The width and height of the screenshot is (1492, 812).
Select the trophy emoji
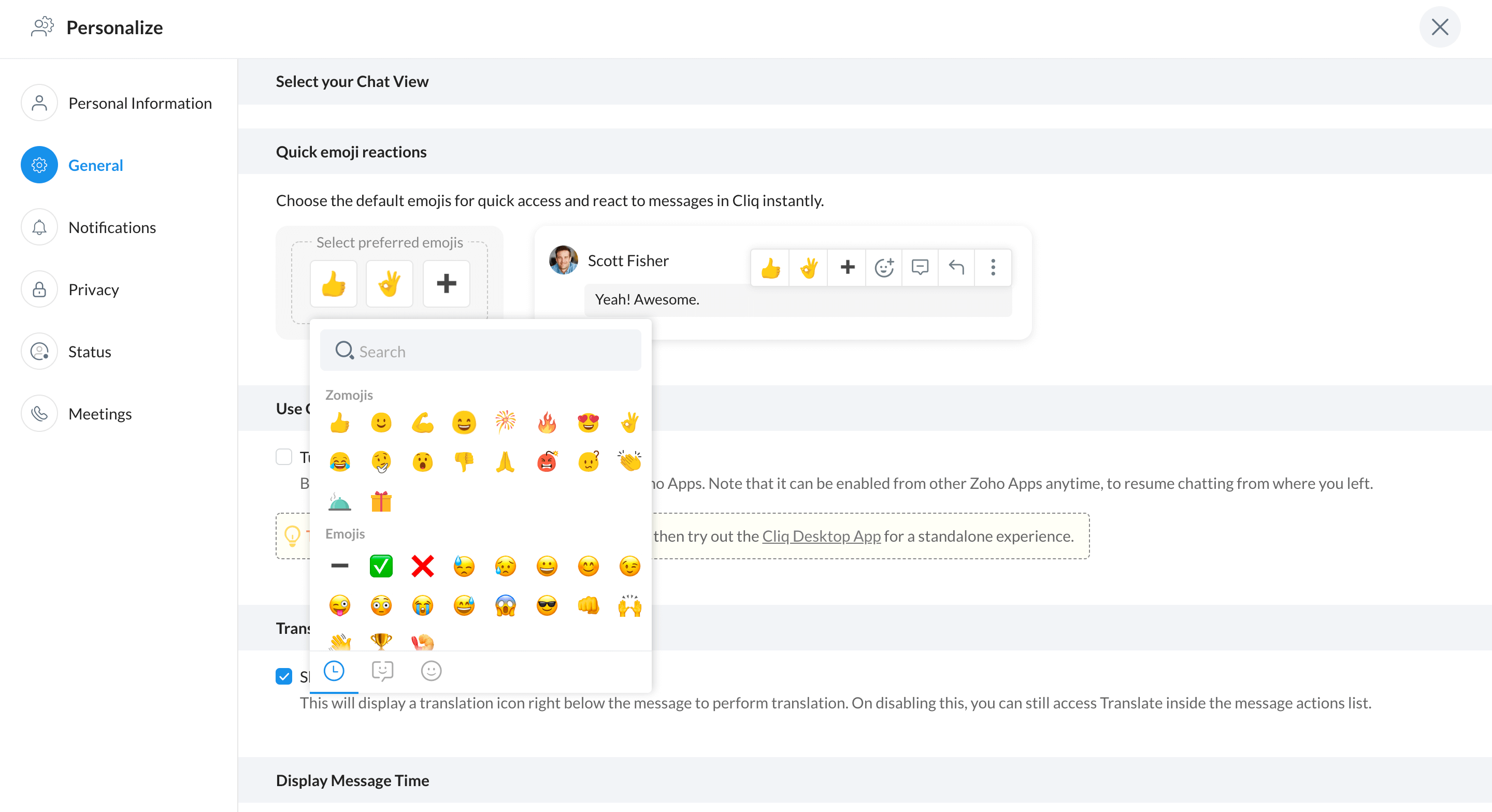(381, 641)
